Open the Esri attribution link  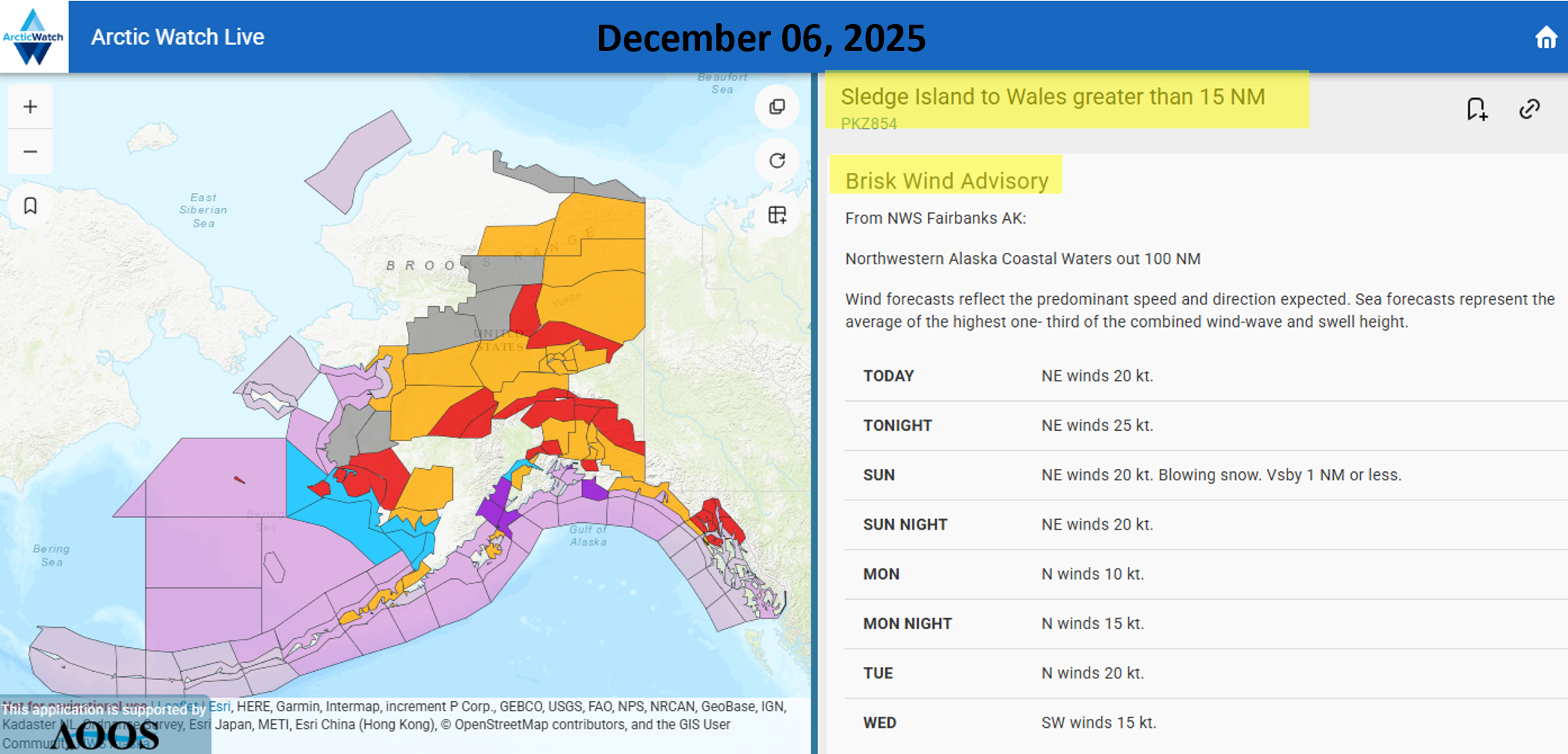pyautogui.click(x=219, y=706)
